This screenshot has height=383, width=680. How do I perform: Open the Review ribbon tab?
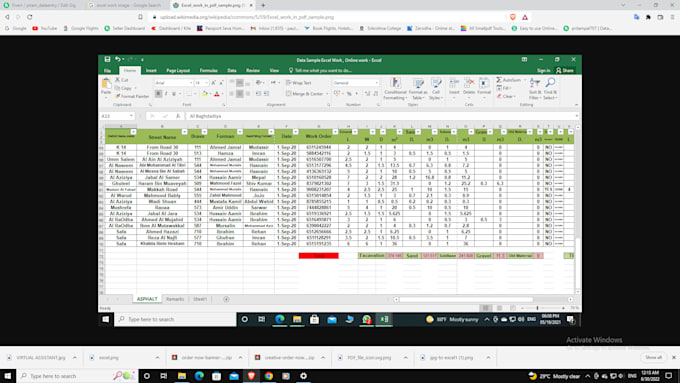pyautogui.click(x=253, y=70)
